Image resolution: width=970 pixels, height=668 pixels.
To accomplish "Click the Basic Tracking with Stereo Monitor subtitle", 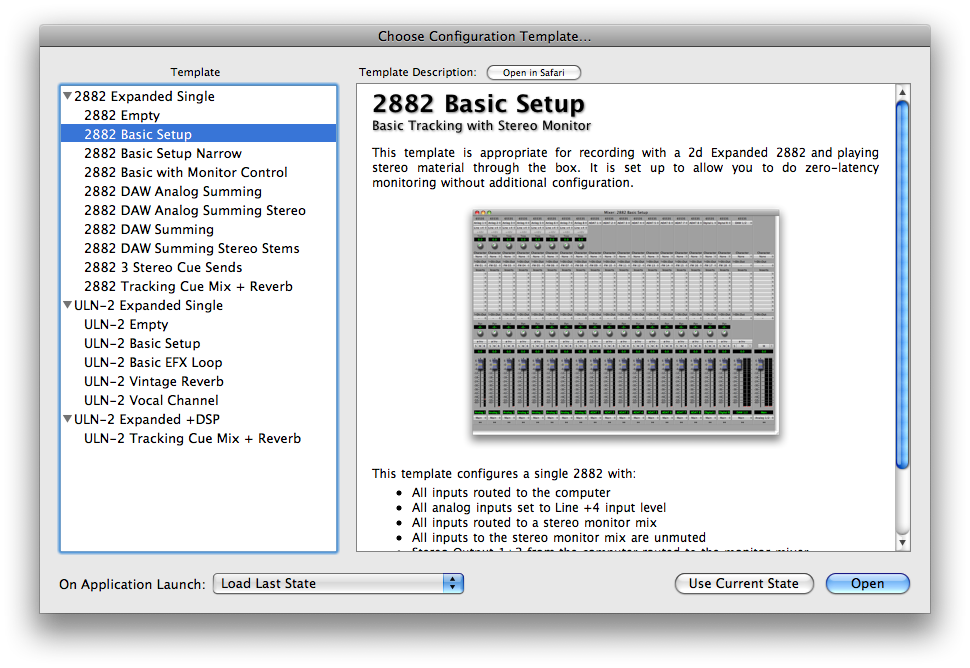I will [481, 126].
